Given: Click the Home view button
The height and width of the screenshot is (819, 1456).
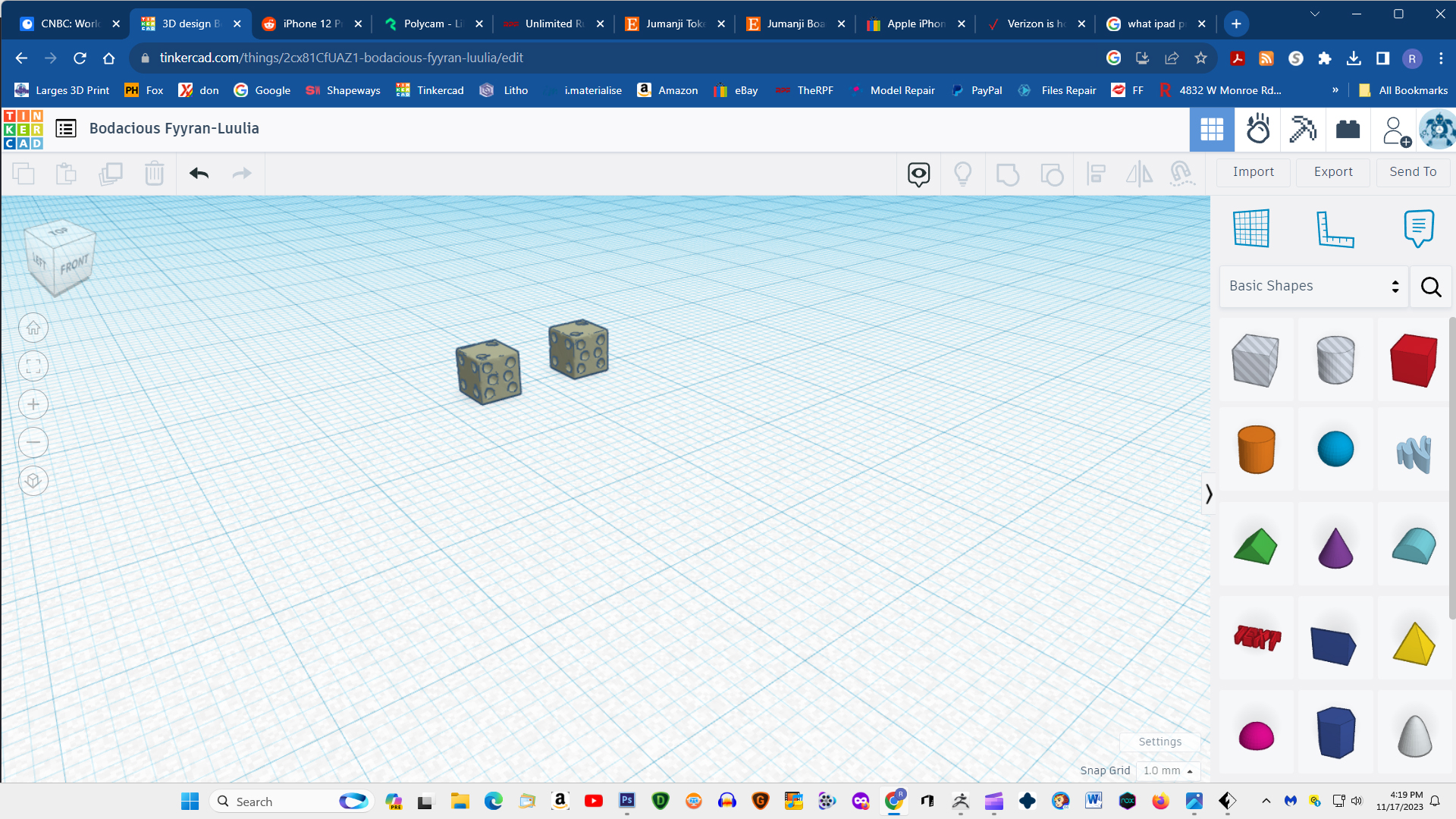Looking at the screenshot, I should pyautogui.click(x=33, y=328).
